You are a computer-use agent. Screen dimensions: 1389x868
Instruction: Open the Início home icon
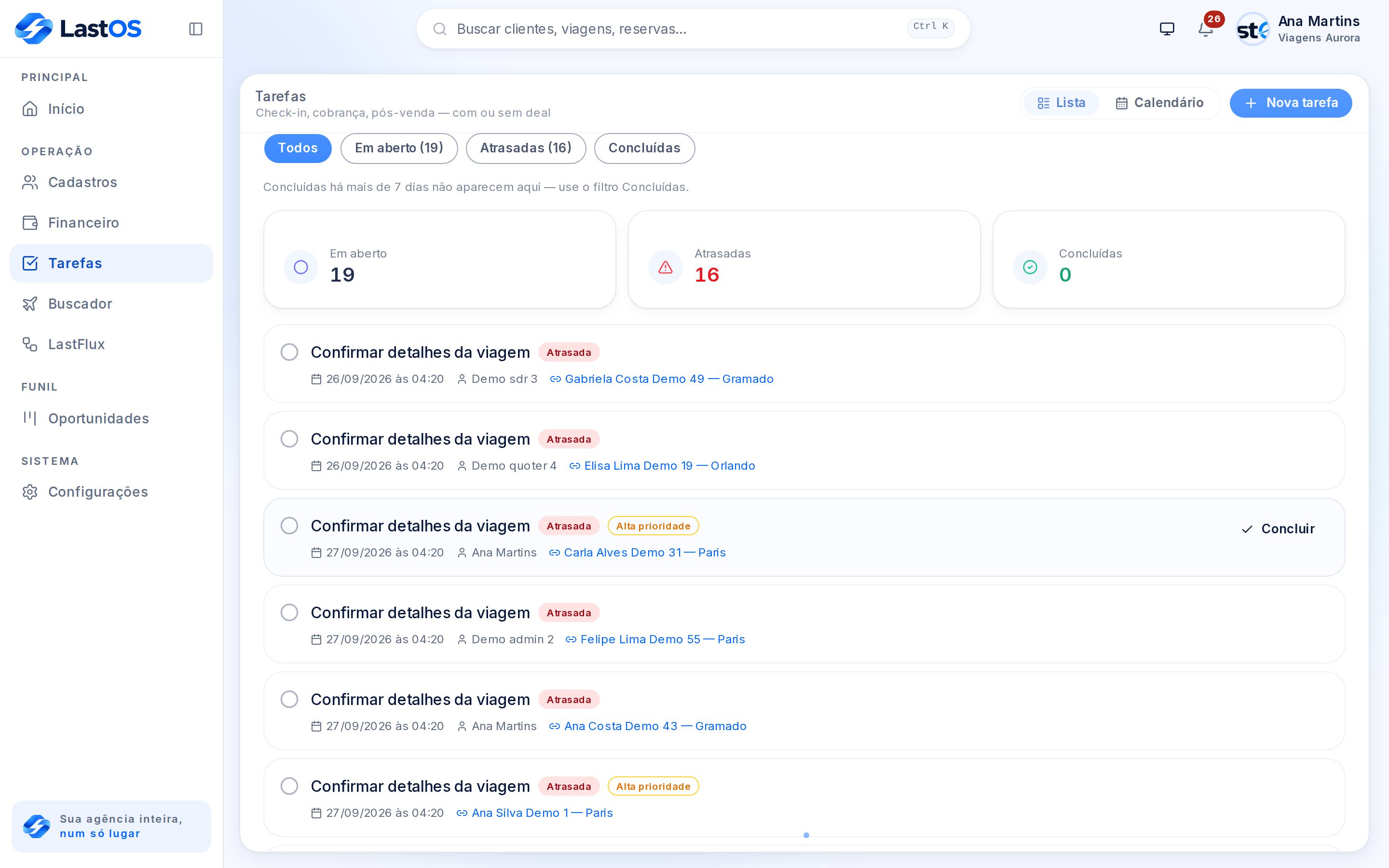click(30, 108)
